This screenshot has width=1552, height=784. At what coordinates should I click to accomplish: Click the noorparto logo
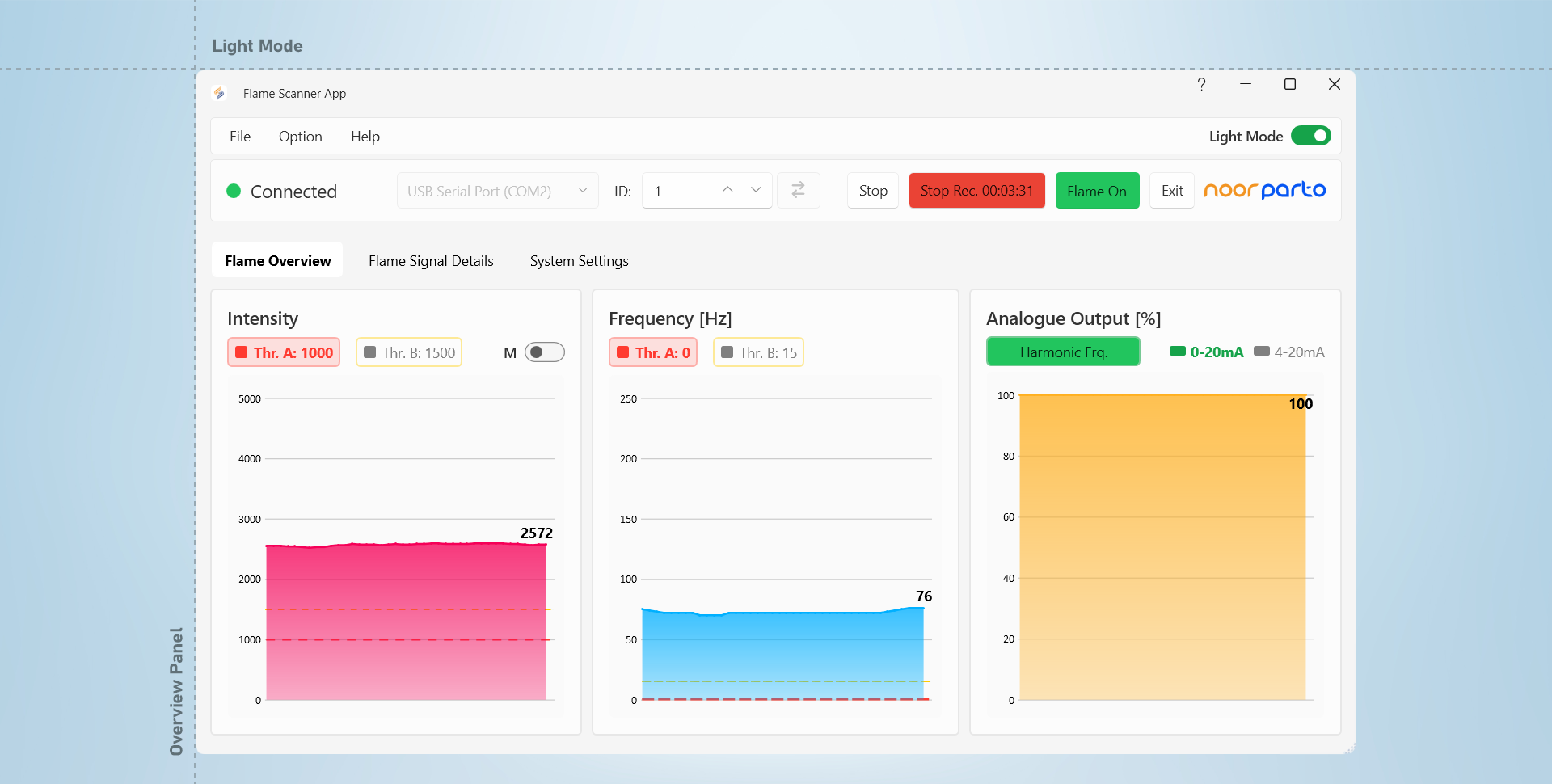(1264, 190)
